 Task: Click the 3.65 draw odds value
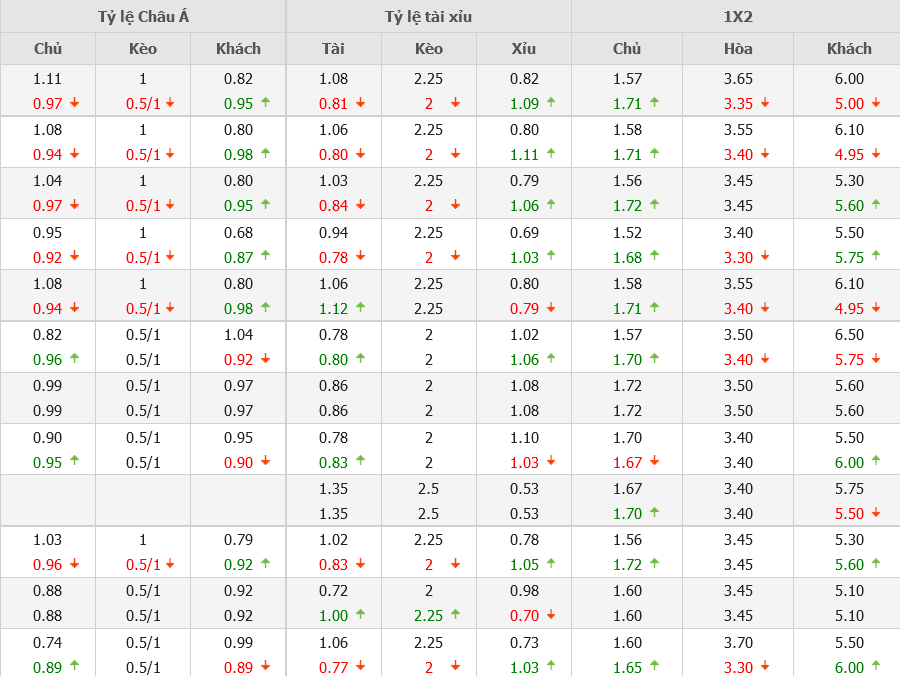click(738, 79)
